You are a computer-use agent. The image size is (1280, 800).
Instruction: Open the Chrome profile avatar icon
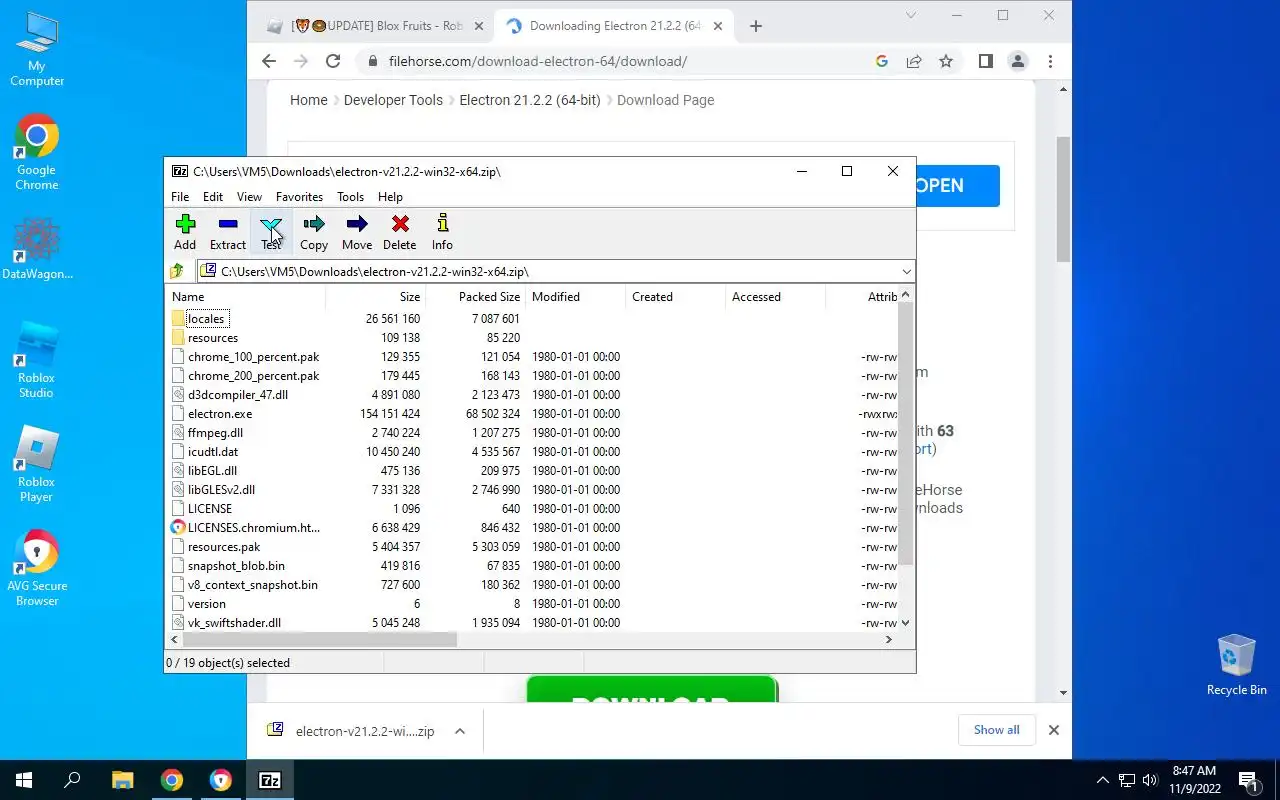point(1018,61)
